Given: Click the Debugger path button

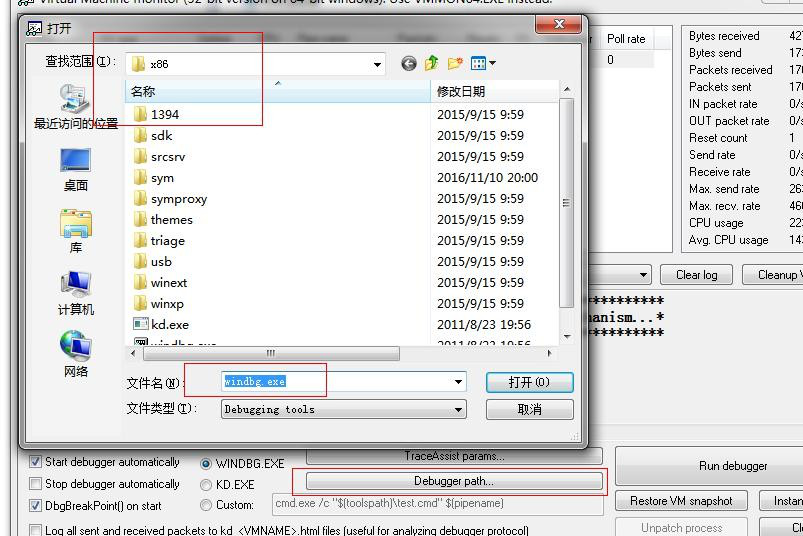Looking at the screenshot, I should [454, 481].
